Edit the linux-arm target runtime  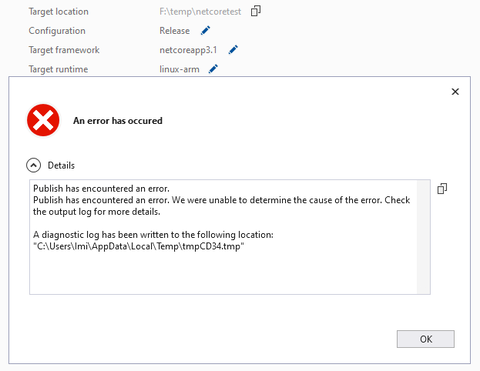pyautogui.click(x=213, y=69)
